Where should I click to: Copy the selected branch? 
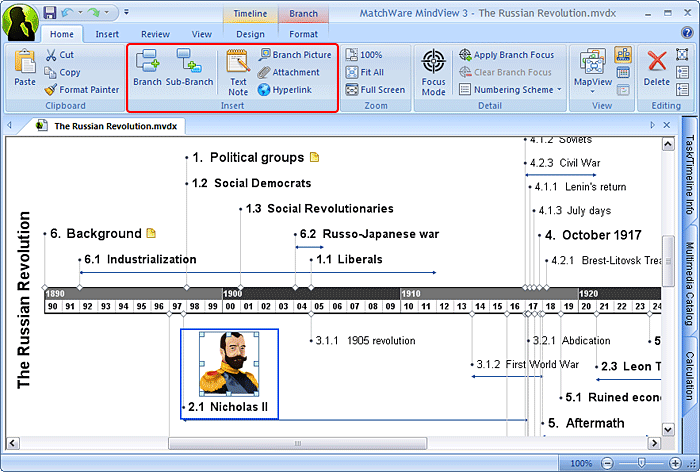[62, 72]
